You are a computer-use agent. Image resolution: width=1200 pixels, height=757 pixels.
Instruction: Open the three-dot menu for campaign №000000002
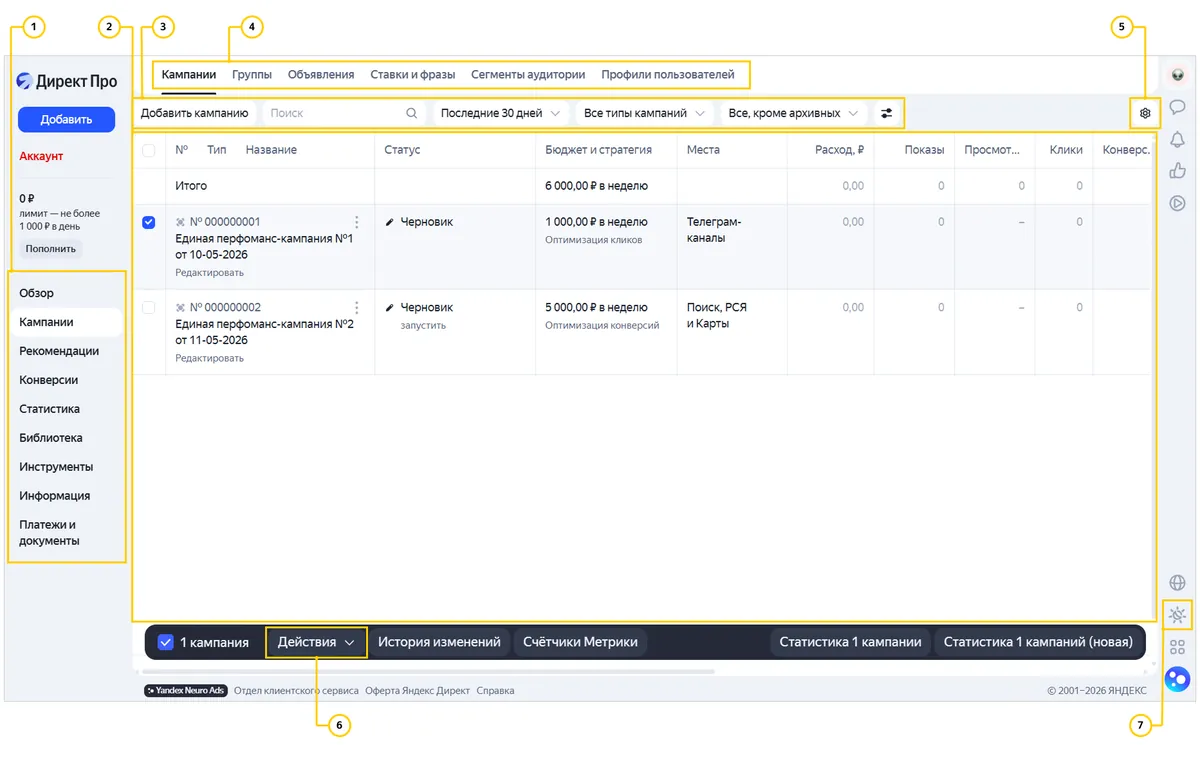(x=357, y=308)
